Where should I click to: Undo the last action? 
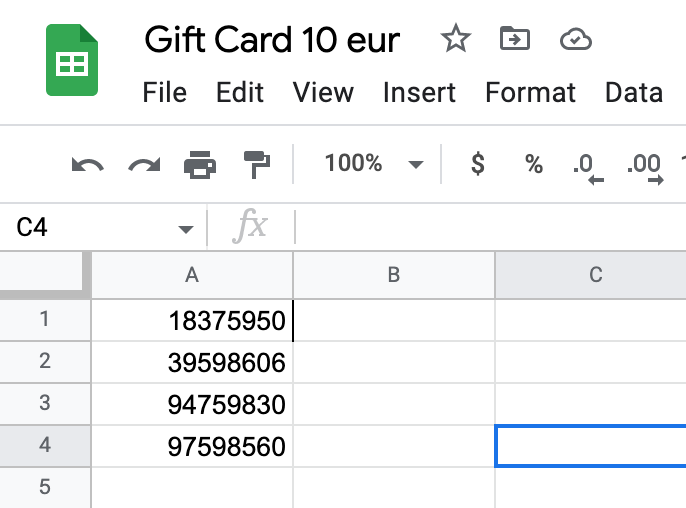[88, 164]
